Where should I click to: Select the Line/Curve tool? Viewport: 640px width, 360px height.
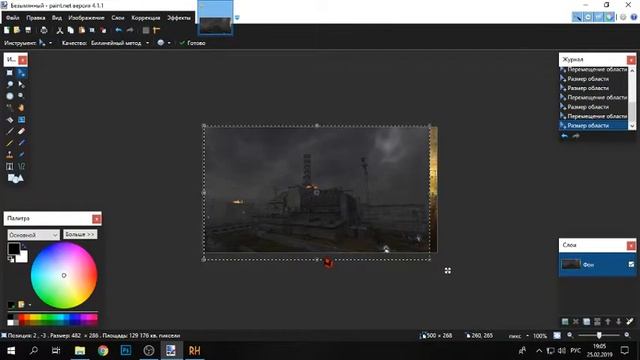coord(21,166)
